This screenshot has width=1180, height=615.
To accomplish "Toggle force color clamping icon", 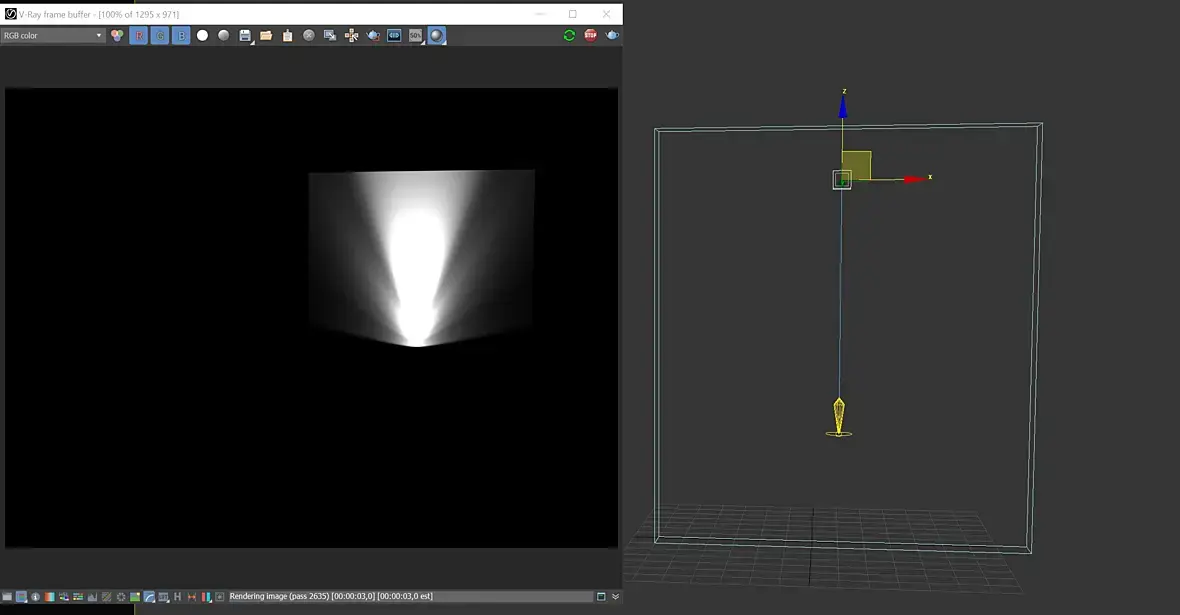I will (x=21, y=596).
